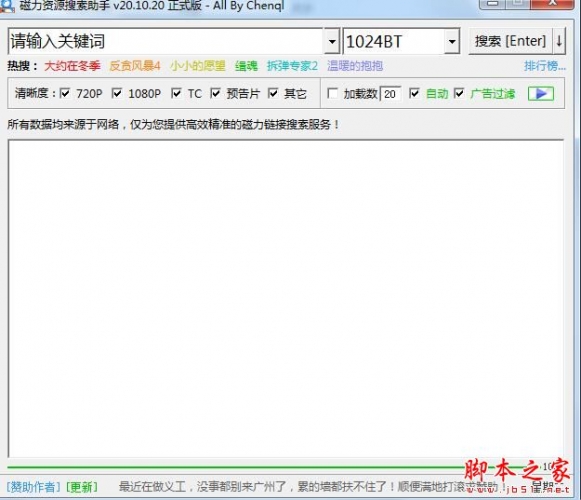Toggle the TC checkbox
Image resolution: width=581 pixels, height=500 pixels.
pos(176,93)
